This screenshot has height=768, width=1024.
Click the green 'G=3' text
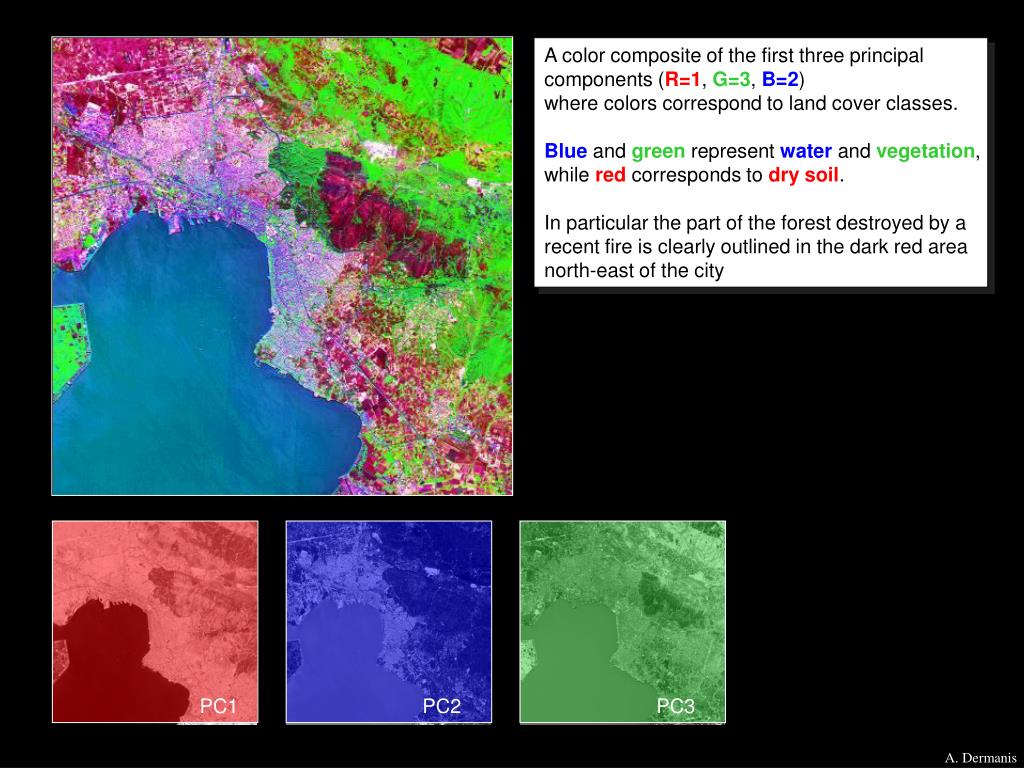[731, 80]
